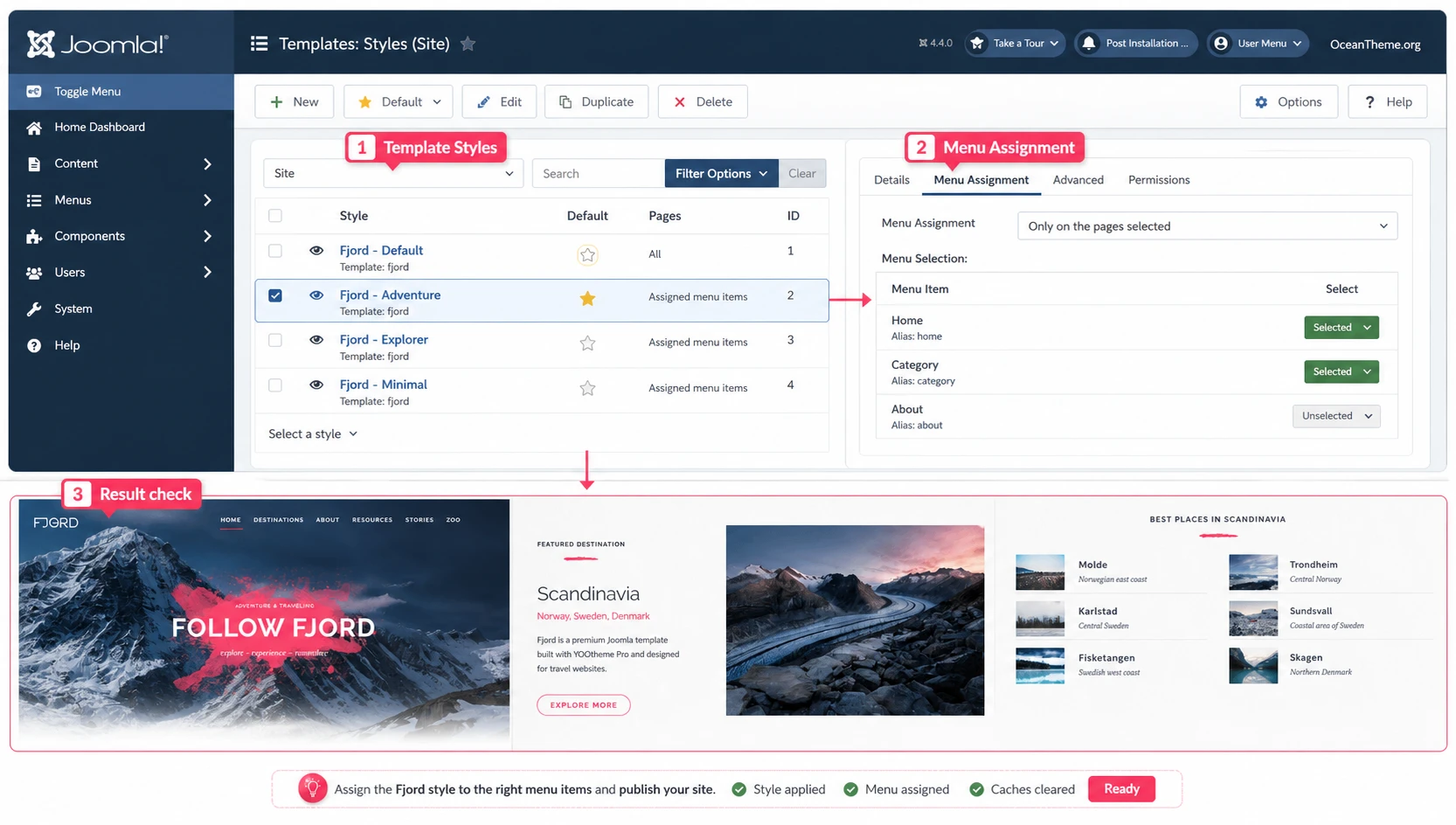Screen dimensions: 1456x825
Task: Expand the Content sidebar submenu chevron
Action: (207, 164)
